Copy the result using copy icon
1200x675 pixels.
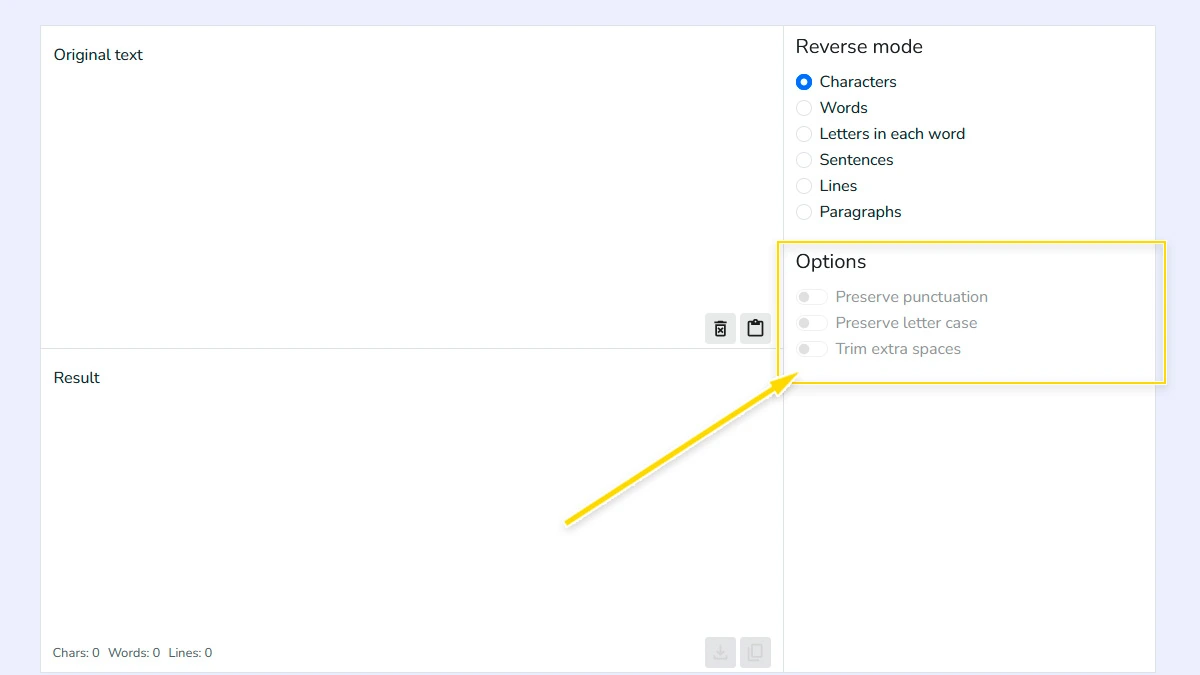tap(755, 652)
